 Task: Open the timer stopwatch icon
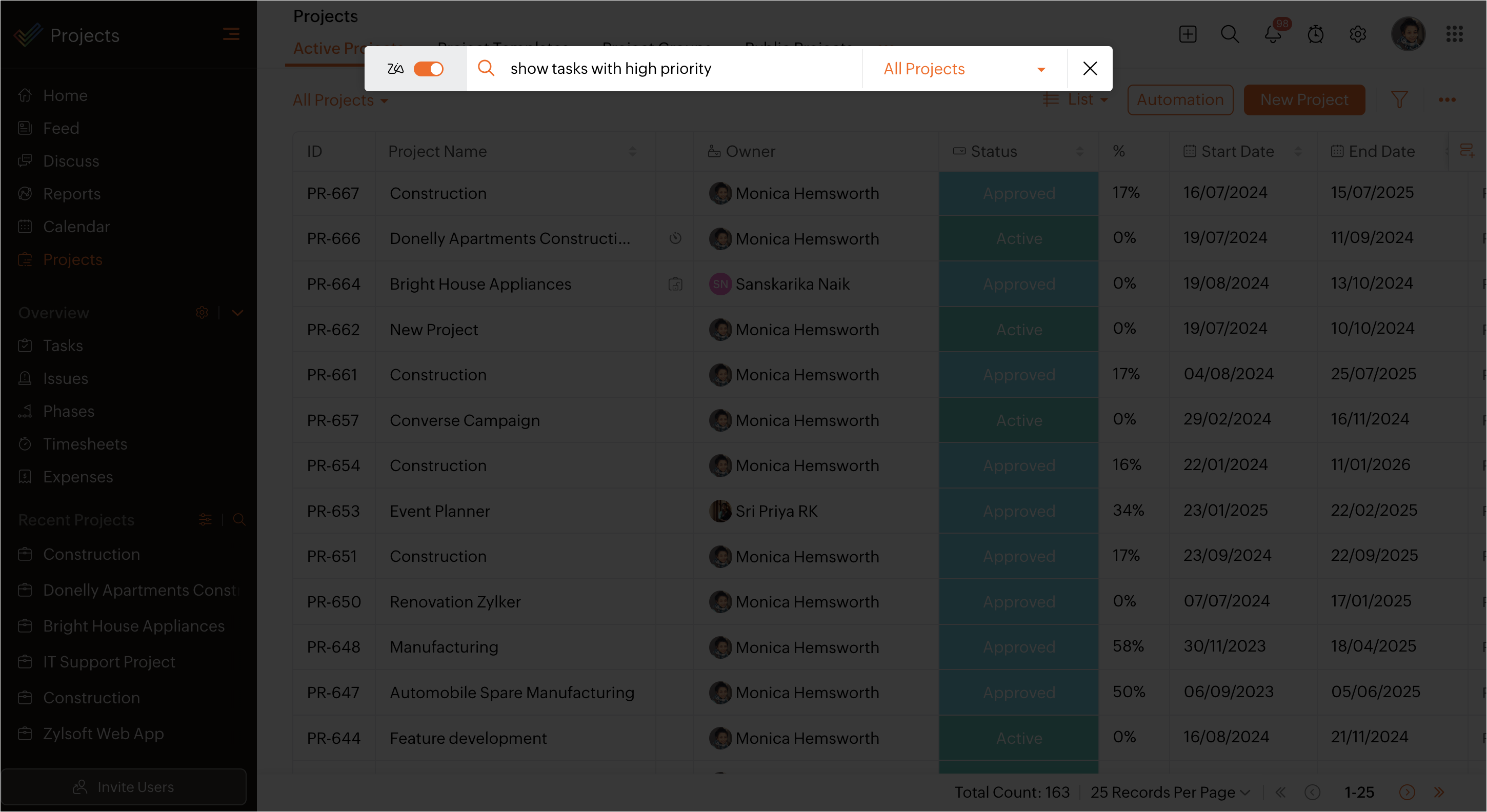click(x=1315, y=34)
